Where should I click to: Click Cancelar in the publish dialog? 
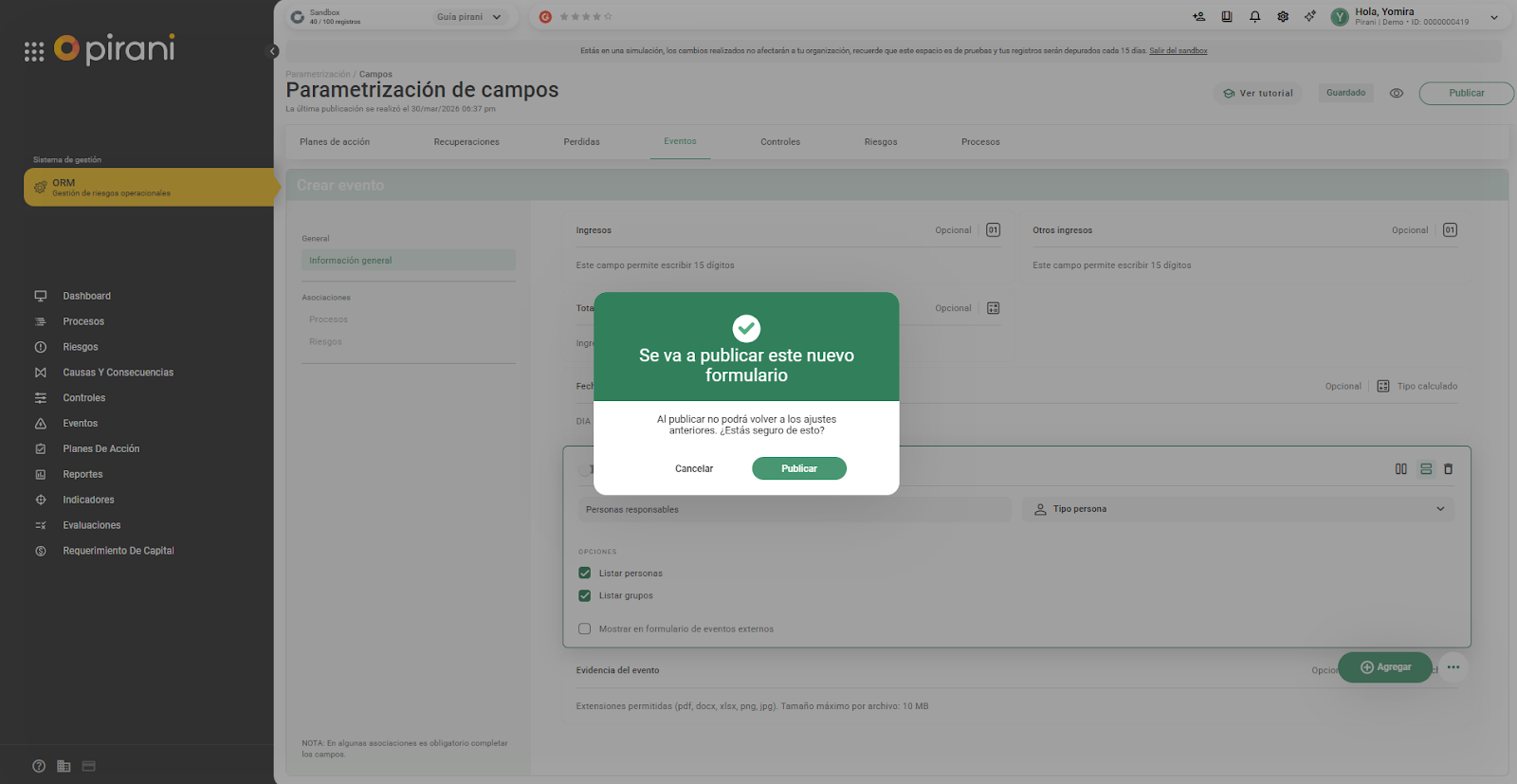pyautogui.click(x=693, y=468)
